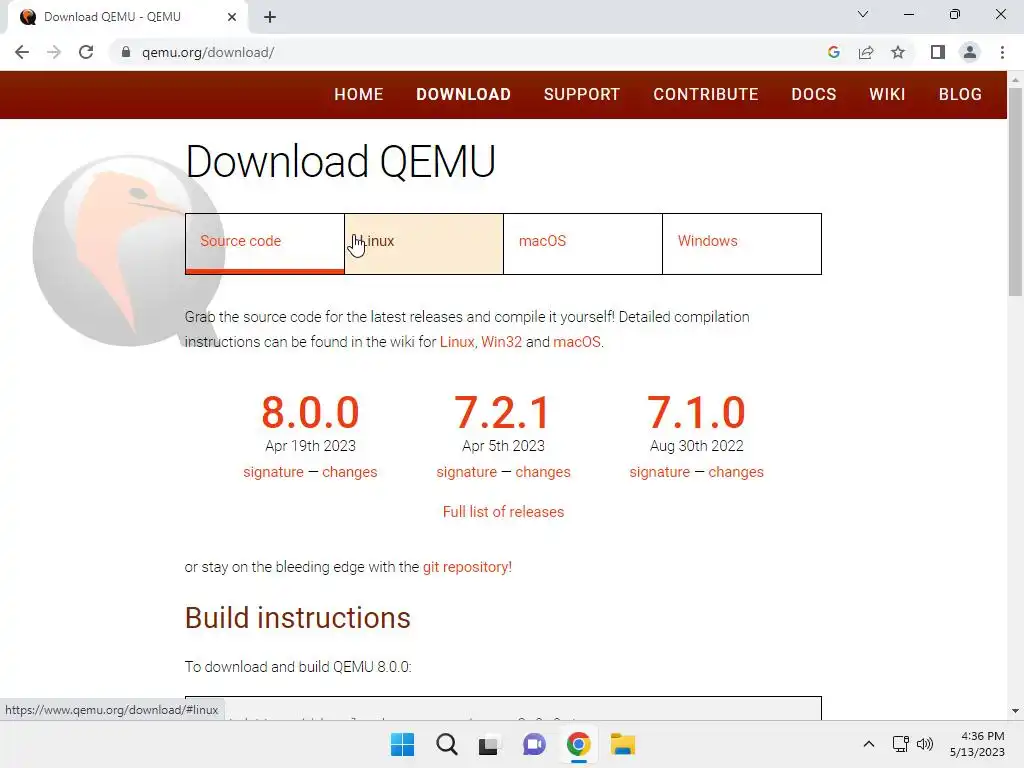Close the Download QEMU tab
1024x768 pixels.
point(232,17)
